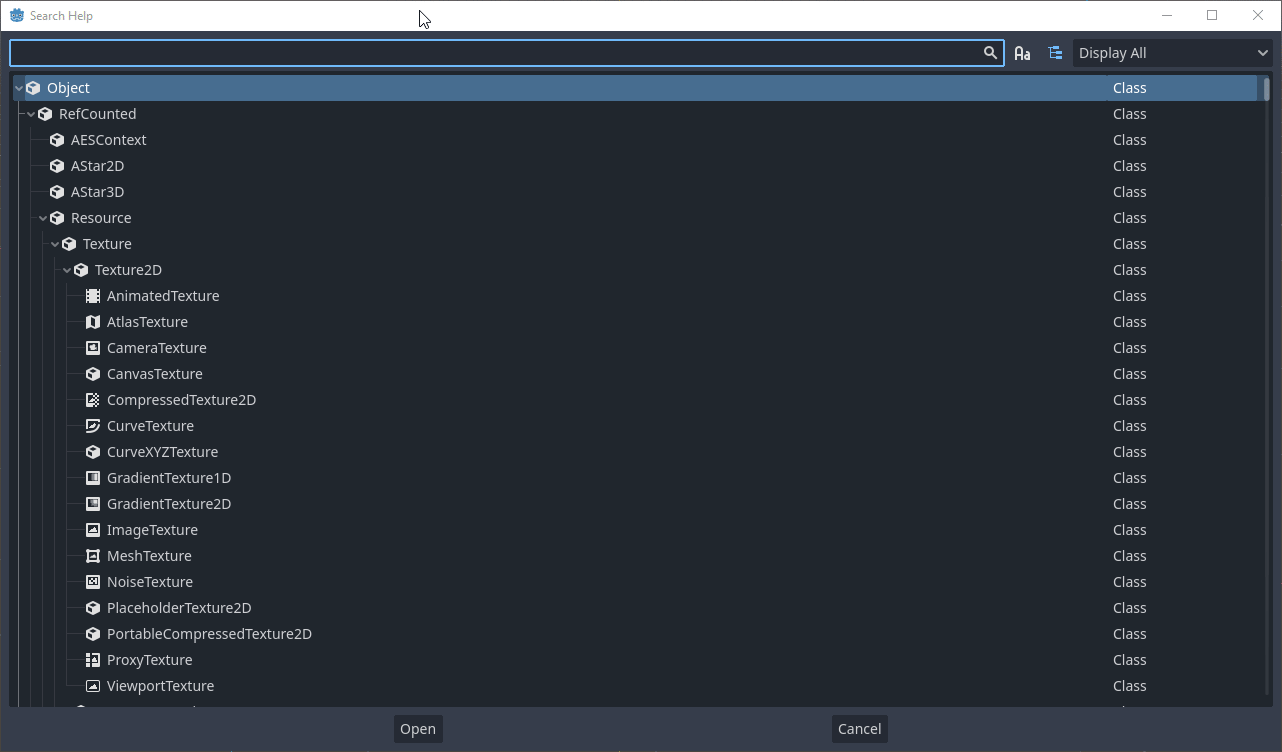Toggle the hierarchy view button
Viewport: 1282px width, 752px height.
[1055, 53]
